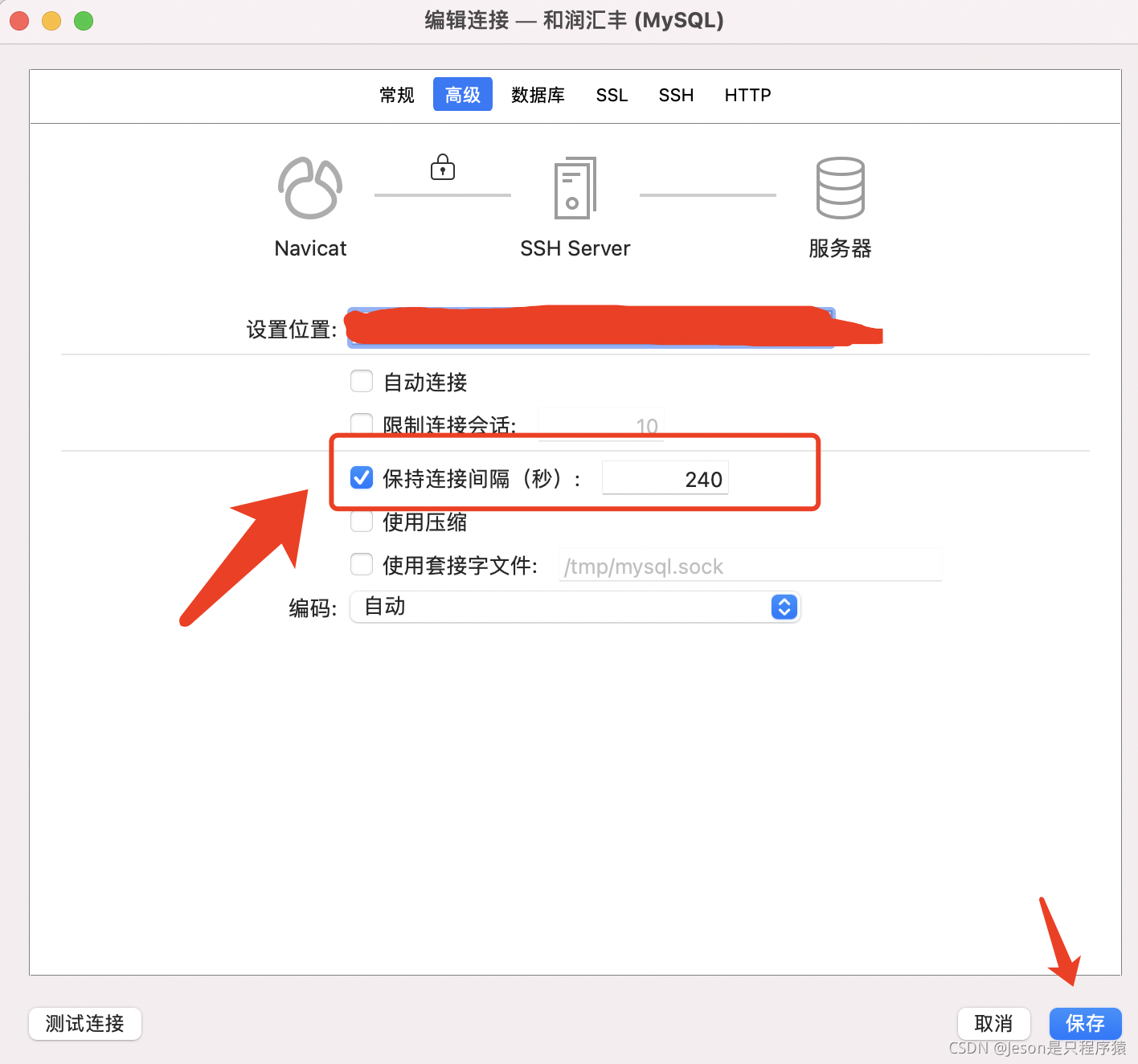1138x1064 pixels.
Task: Click the keep-alive interval field showing 240
Action: click(x=665, y=478)
